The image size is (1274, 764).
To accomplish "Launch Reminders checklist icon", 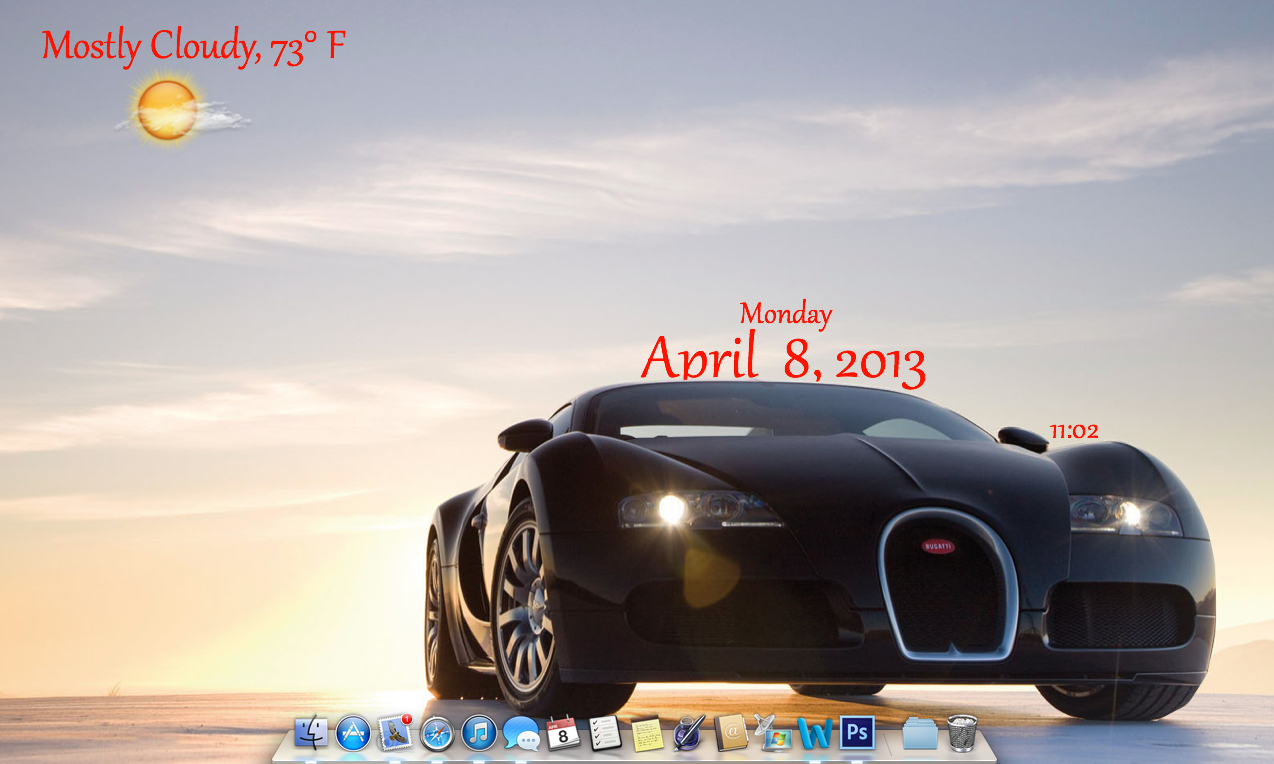I will [606, 733].
